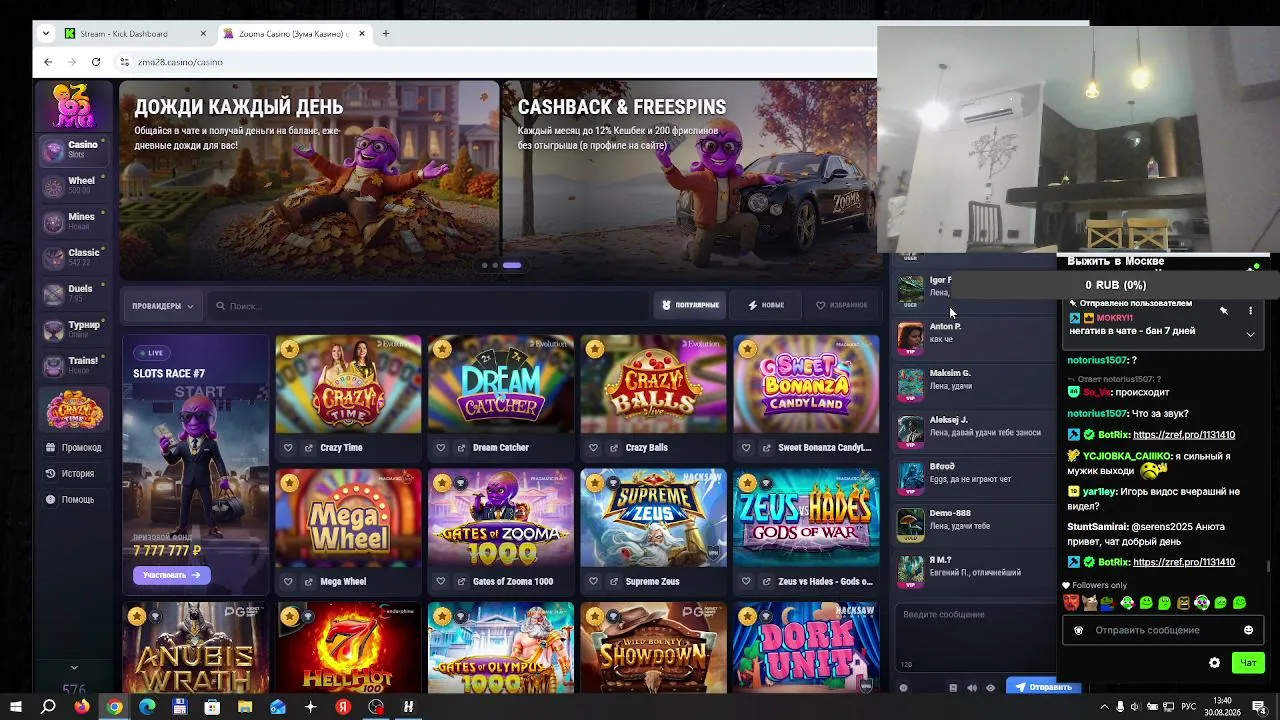Viewport: 1280px width, 720px height.
Task: Favorite Zeus vs Hades with heart icon
Action: pyautogui.click(x=747, y=582)
